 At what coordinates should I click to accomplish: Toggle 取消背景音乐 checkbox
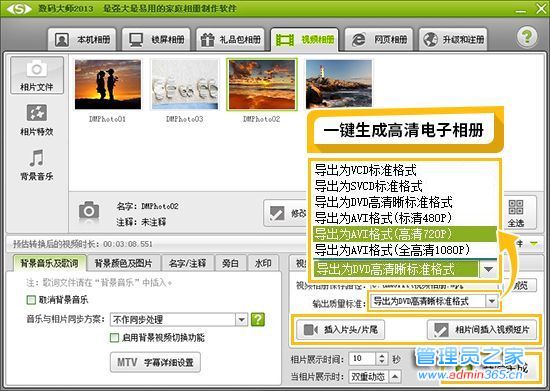(x=31, y=300)
